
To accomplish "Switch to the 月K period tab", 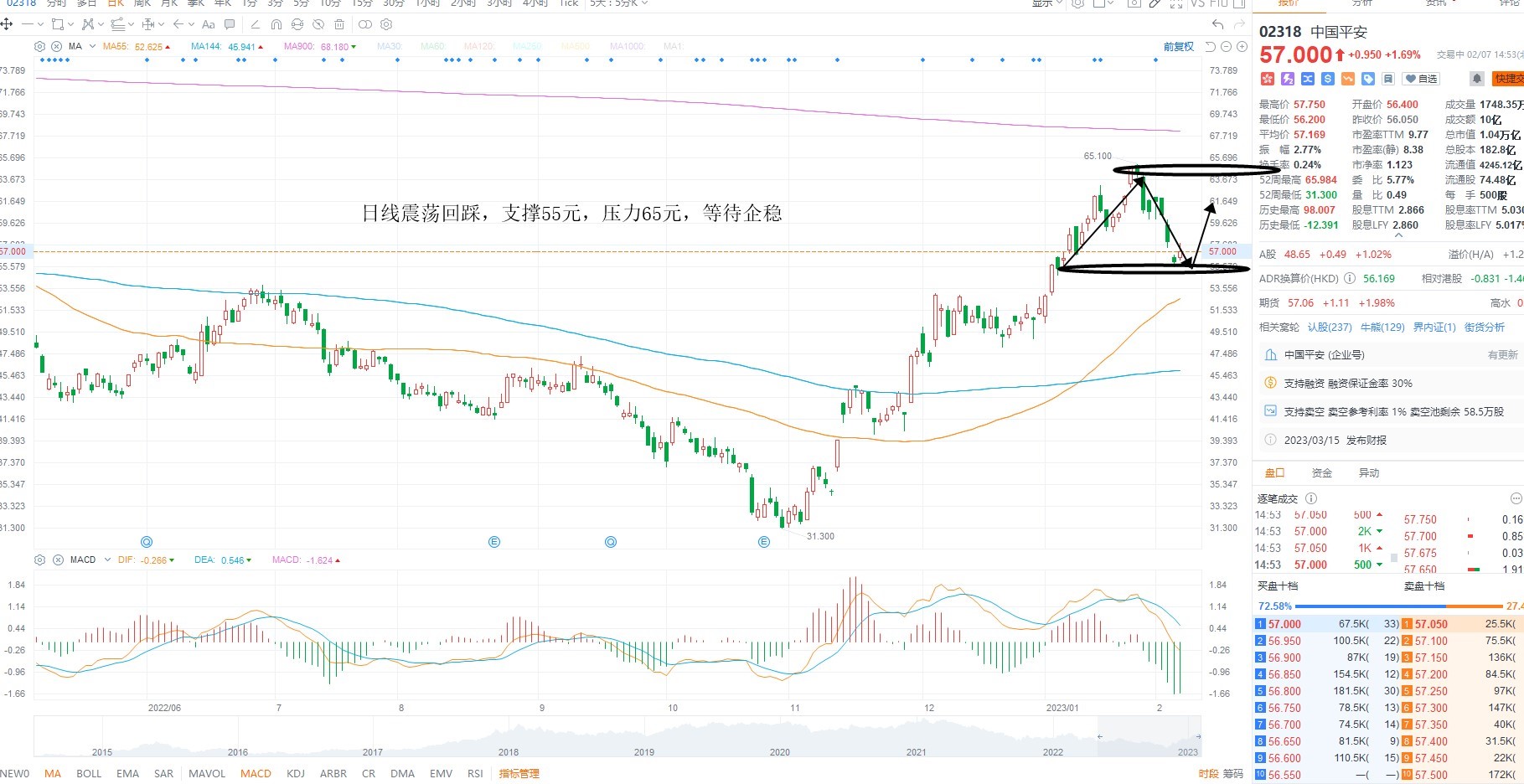I will (169, 3).
